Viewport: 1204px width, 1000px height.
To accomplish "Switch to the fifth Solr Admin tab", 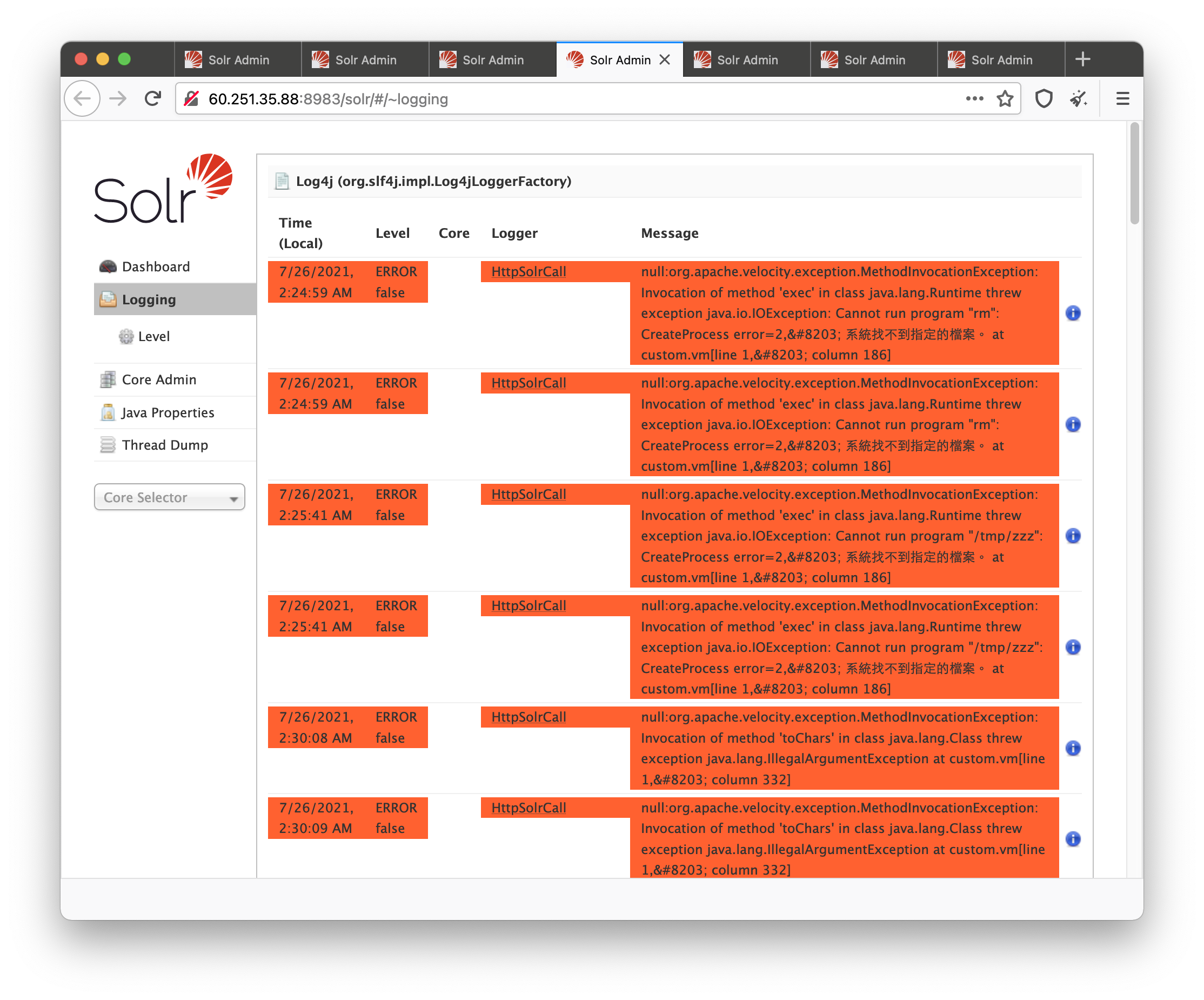I will (x=746, y=59).
